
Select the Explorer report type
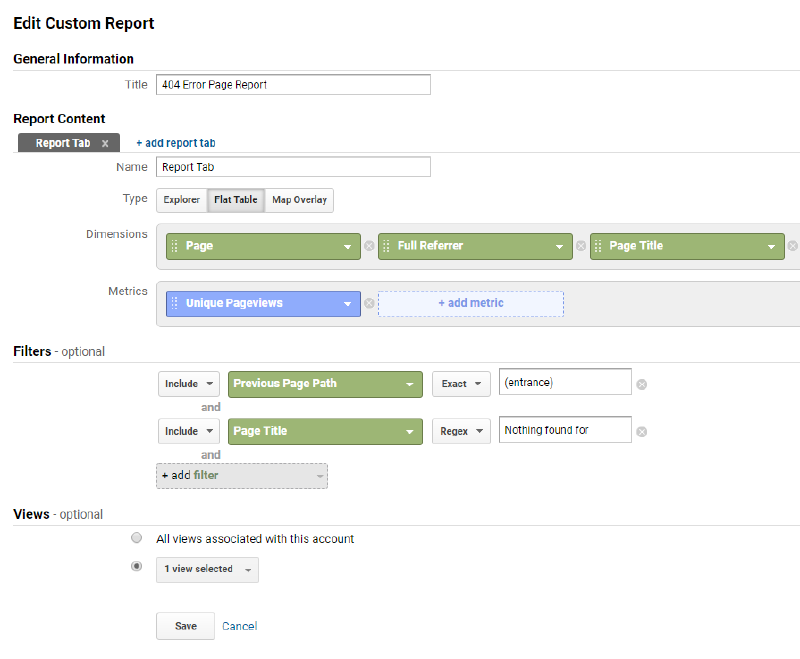point(182,200)
